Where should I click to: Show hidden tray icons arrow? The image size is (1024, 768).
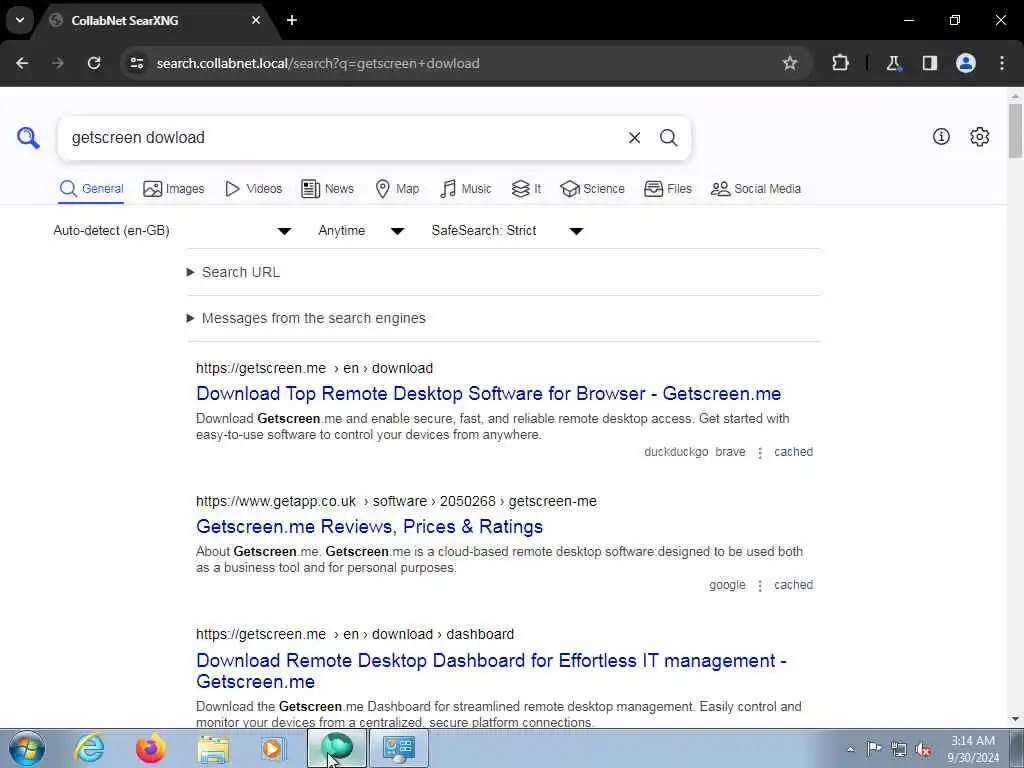pyautogui.click(x=850, y=749)
